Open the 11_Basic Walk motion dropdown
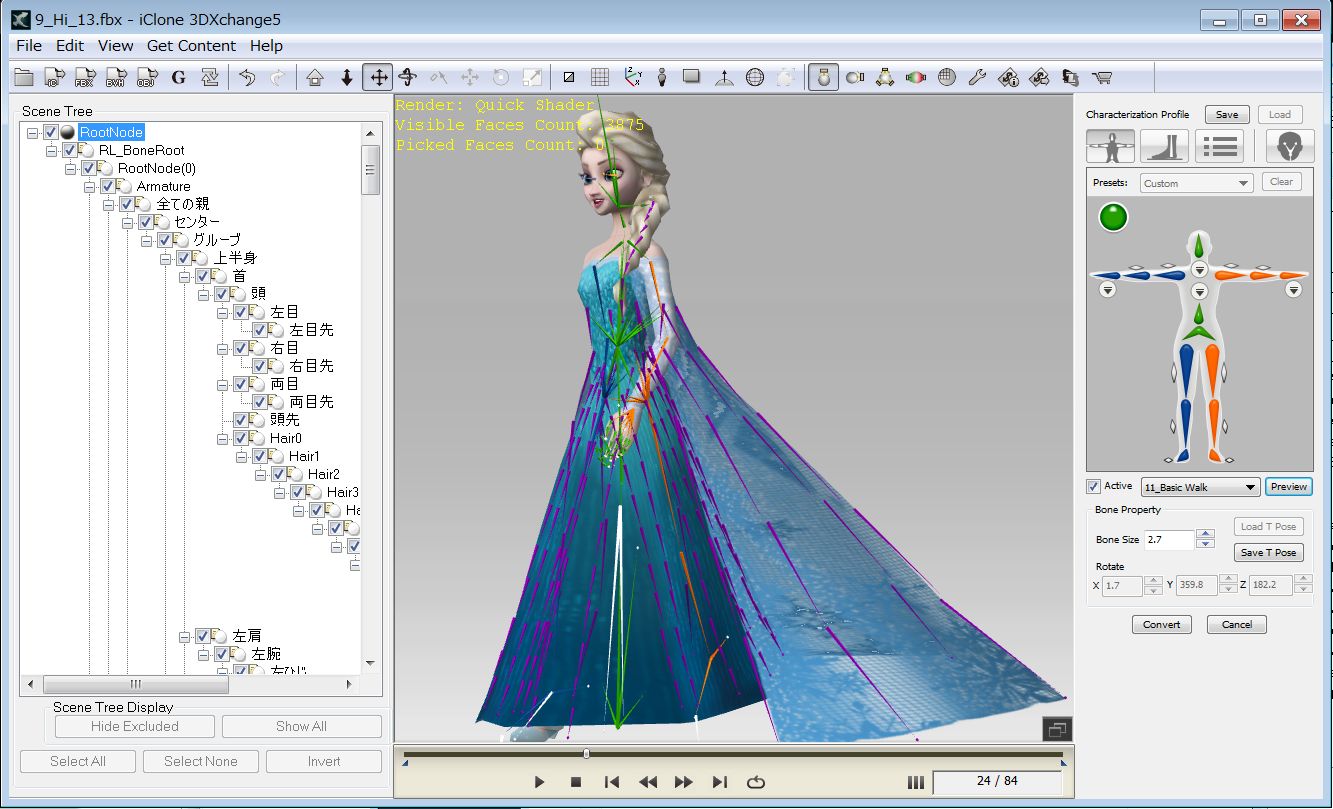The image size is (1333, 809). click(x=1200, y=487)
